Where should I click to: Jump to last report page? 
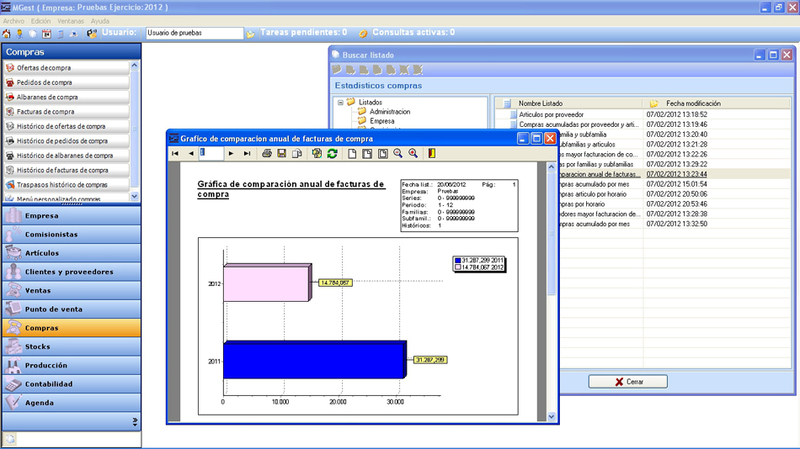[247, 154]
